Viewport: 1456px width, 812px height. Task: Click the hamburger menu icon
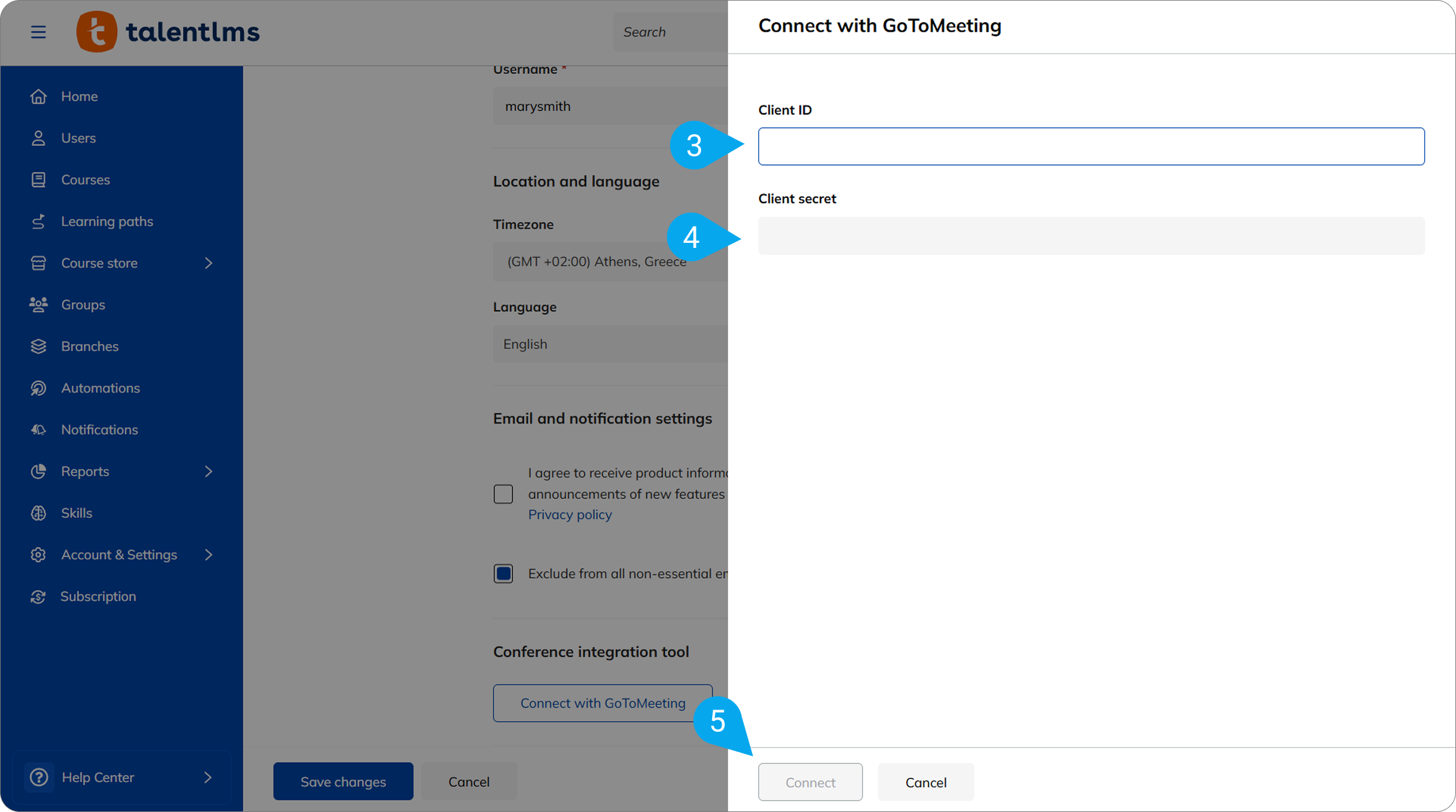(38, 32)
